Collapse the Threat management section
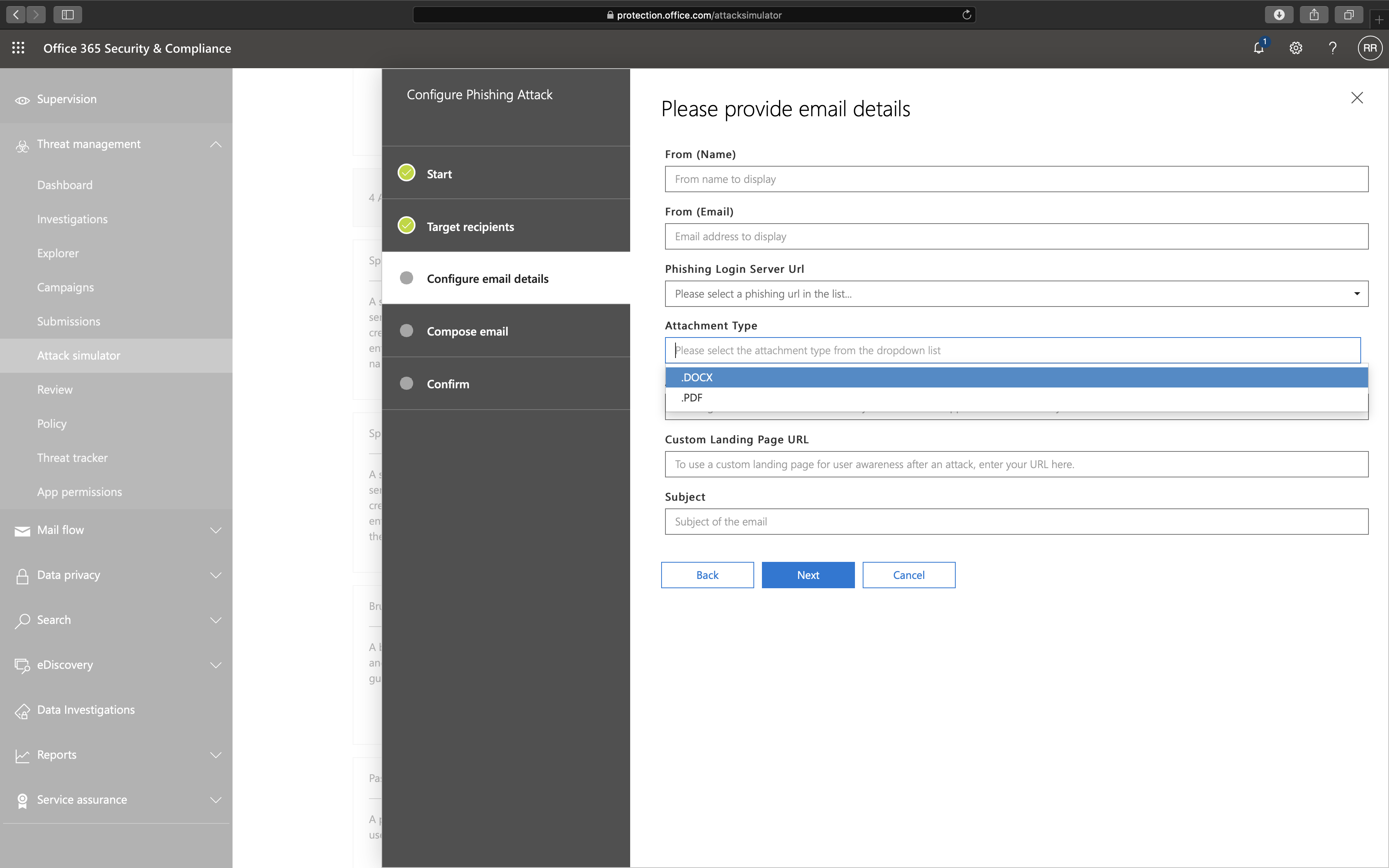 coord(215,144)
